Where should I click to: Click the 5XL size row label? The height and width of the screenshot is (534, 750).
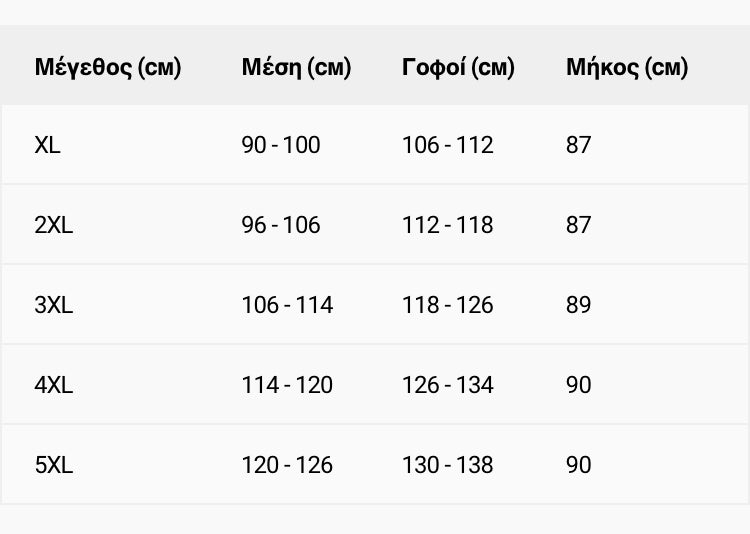click(x=54, y=465)
